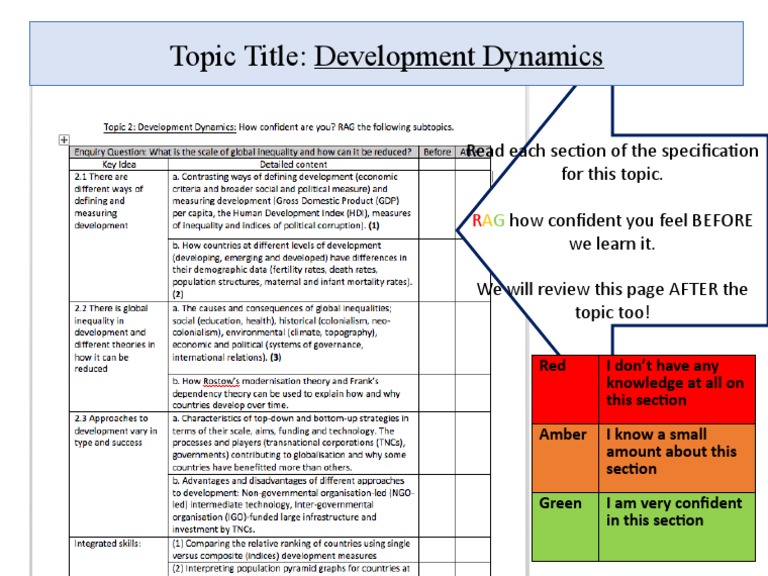This screenshot has height=576, width=768.
Task: Click the 'Before' column header
Action: [x=437, y=152]
